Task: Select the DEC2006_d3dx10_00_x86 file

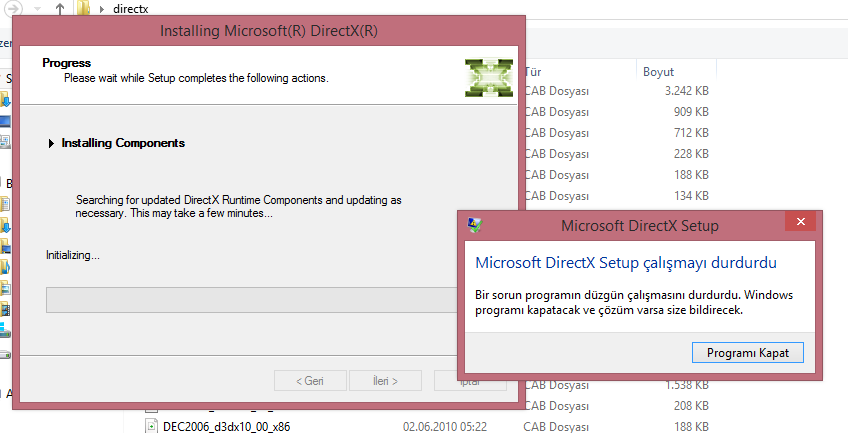Action: (x=226, y=427)
